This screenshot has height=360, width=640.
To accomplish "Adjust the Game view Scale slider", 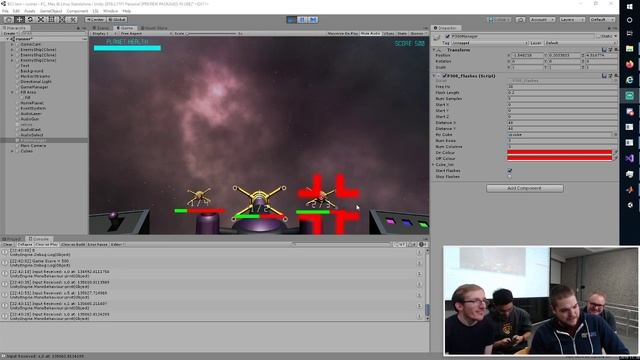I will [212, 33].
